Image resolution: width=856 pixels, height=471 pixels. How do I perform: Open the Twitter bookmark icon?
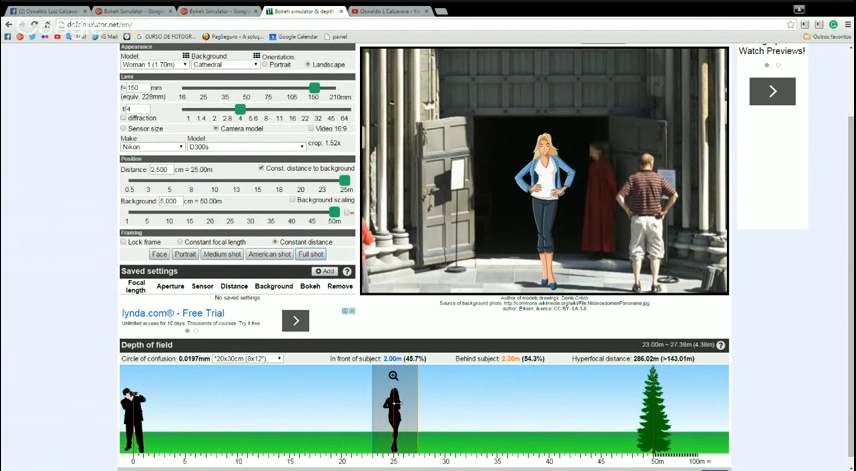coord(32,37)
